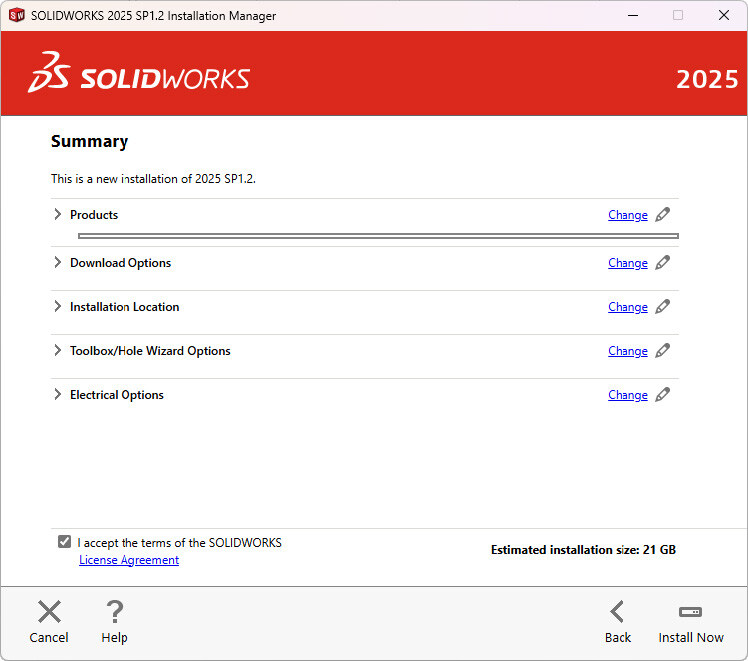Click the pencil icon for Toolbox/Hole Wizard Options
The width and height of the screenshot is (748, 661).
click(662, 351)
